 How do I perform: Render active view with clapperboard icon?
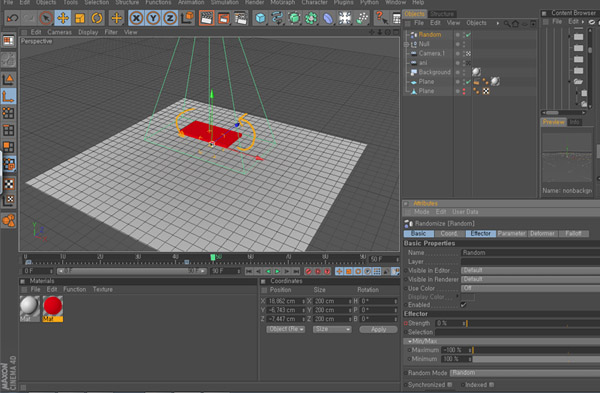pos(207,18)
